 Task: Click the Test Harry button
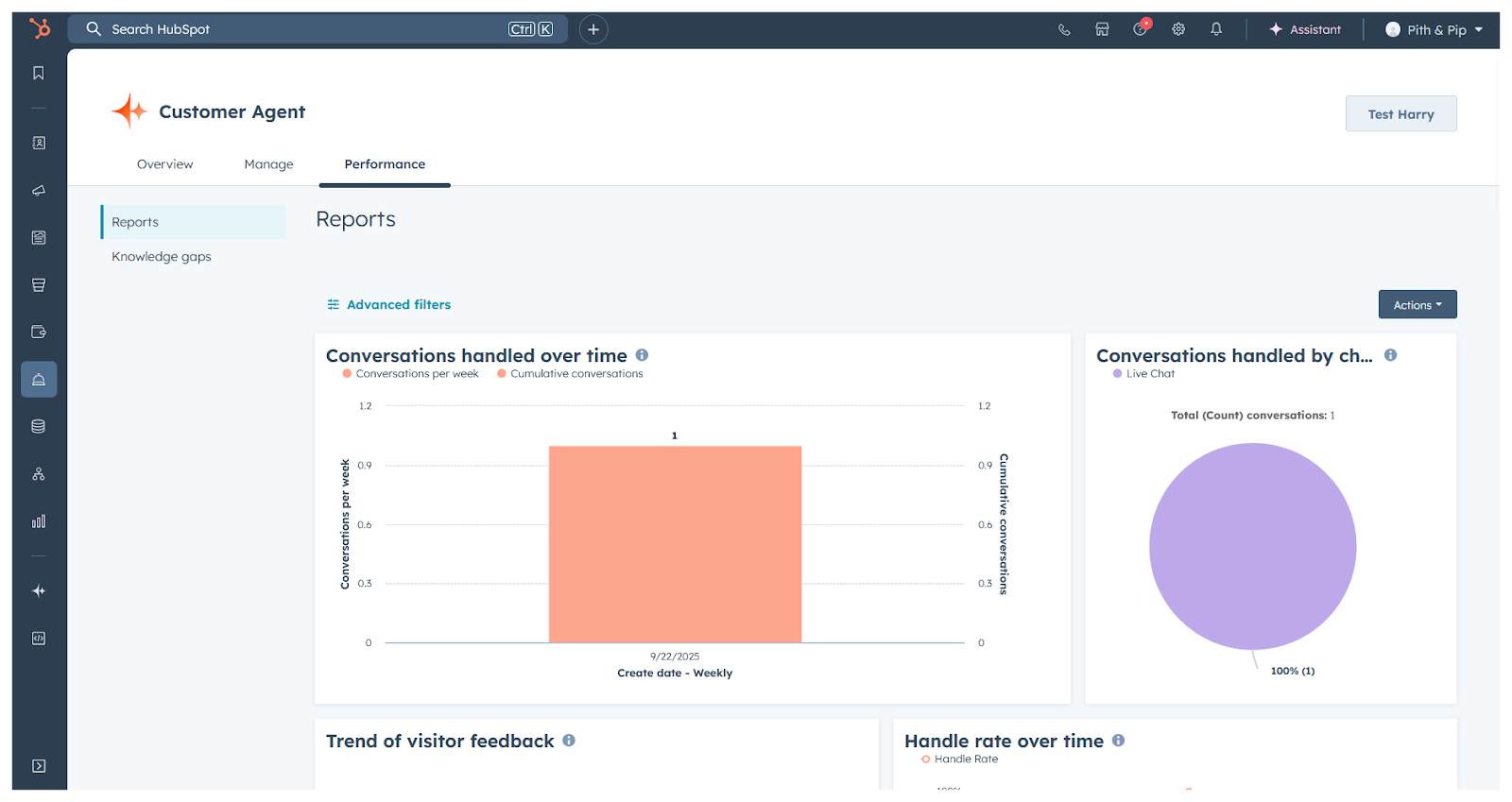click(1400, 113)
